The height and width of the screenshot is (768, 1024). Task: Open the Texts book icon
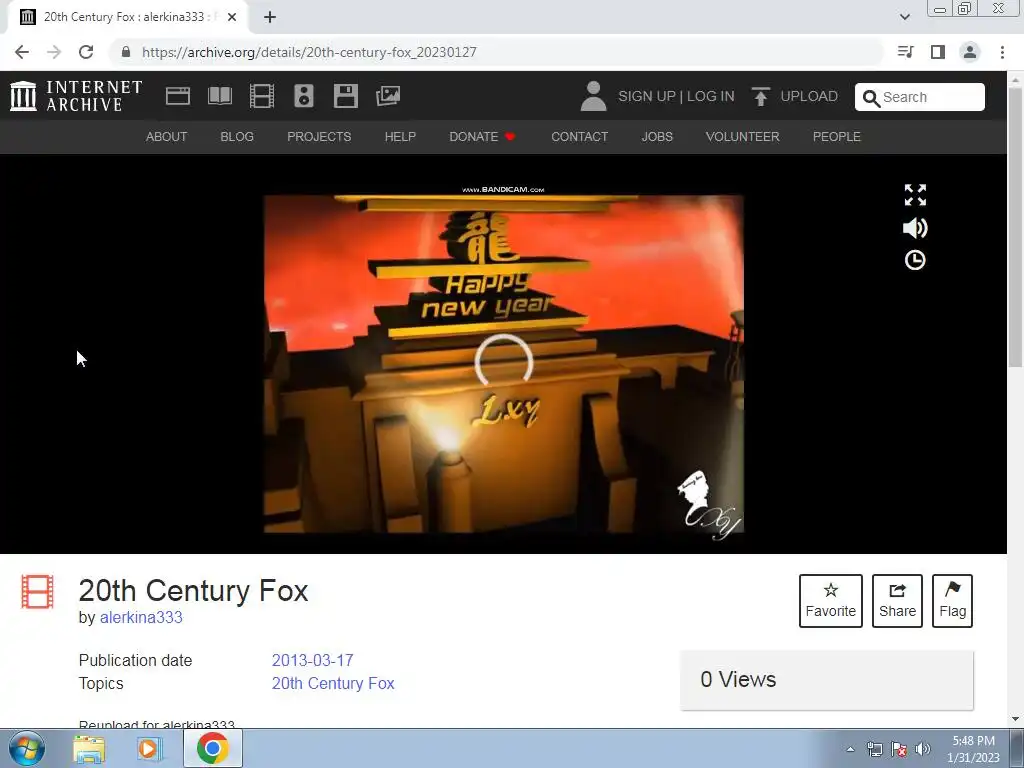219,96
